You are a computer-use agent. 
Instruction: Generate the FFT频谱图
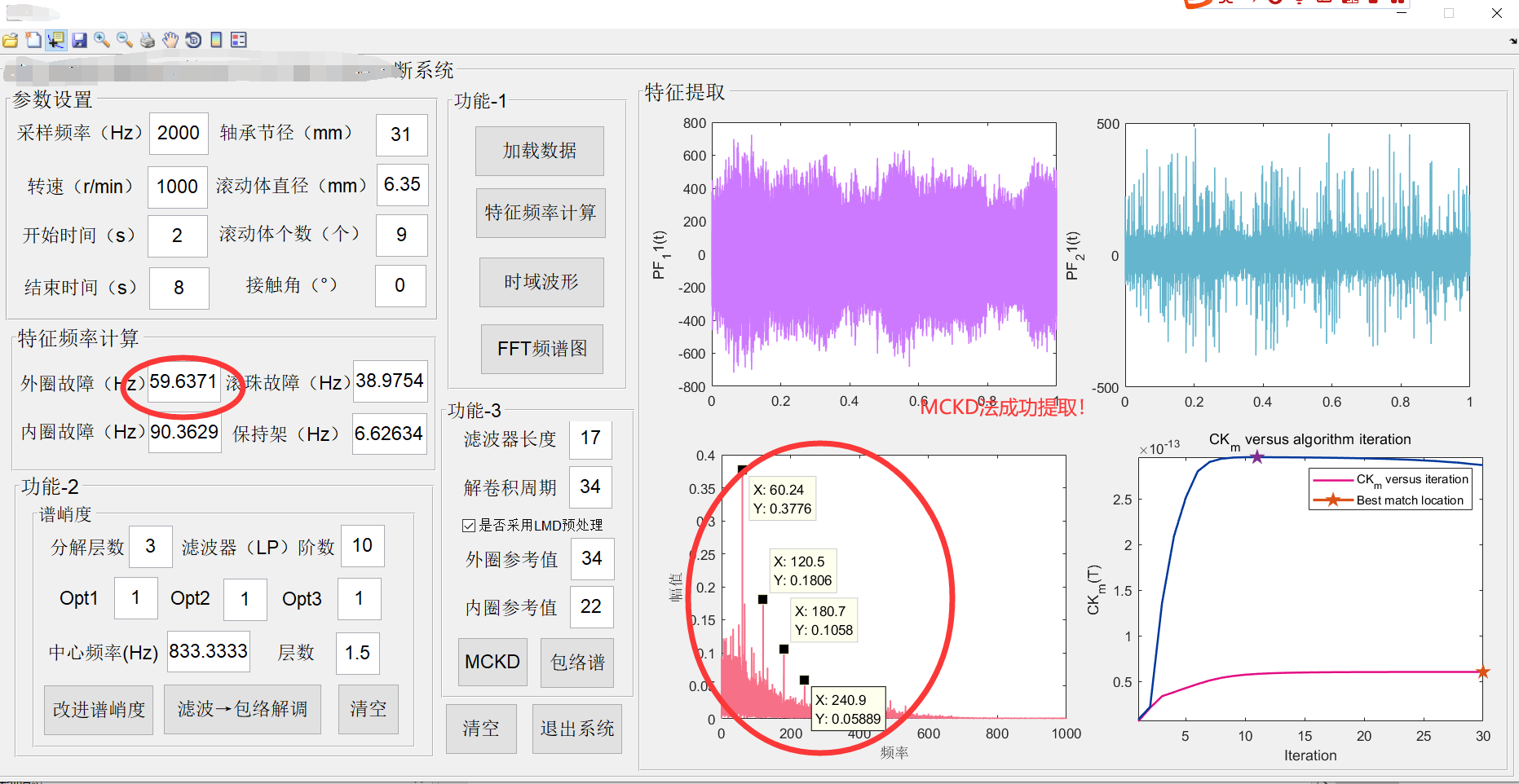tap(542, 349)
